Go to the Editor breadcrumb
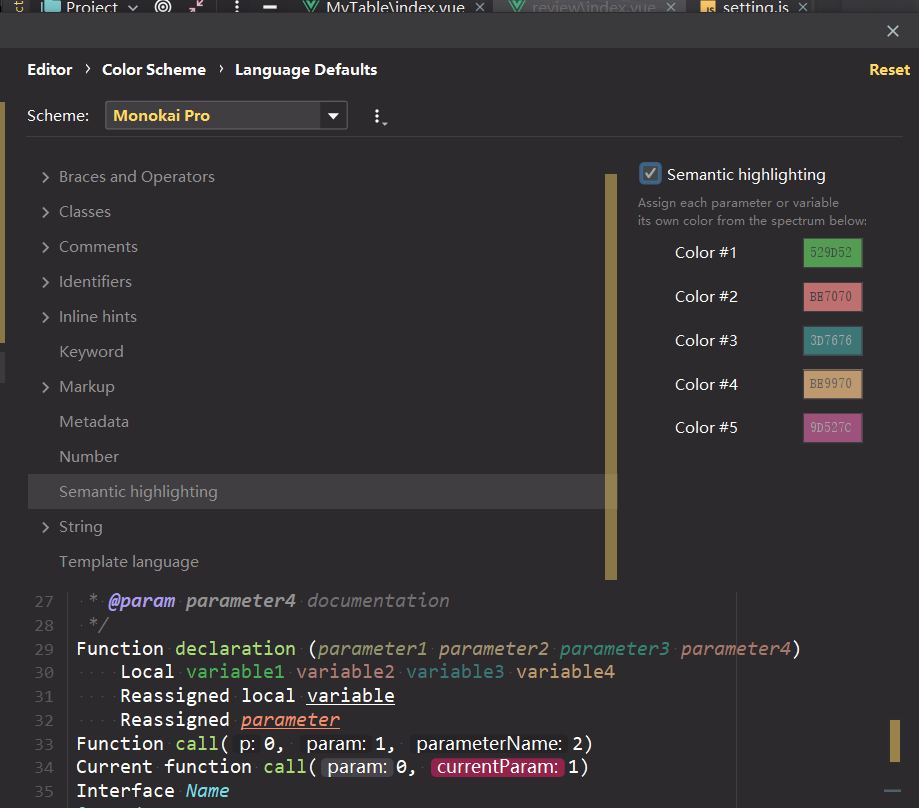Screen dimensions: 919x808 coord(50,70)
